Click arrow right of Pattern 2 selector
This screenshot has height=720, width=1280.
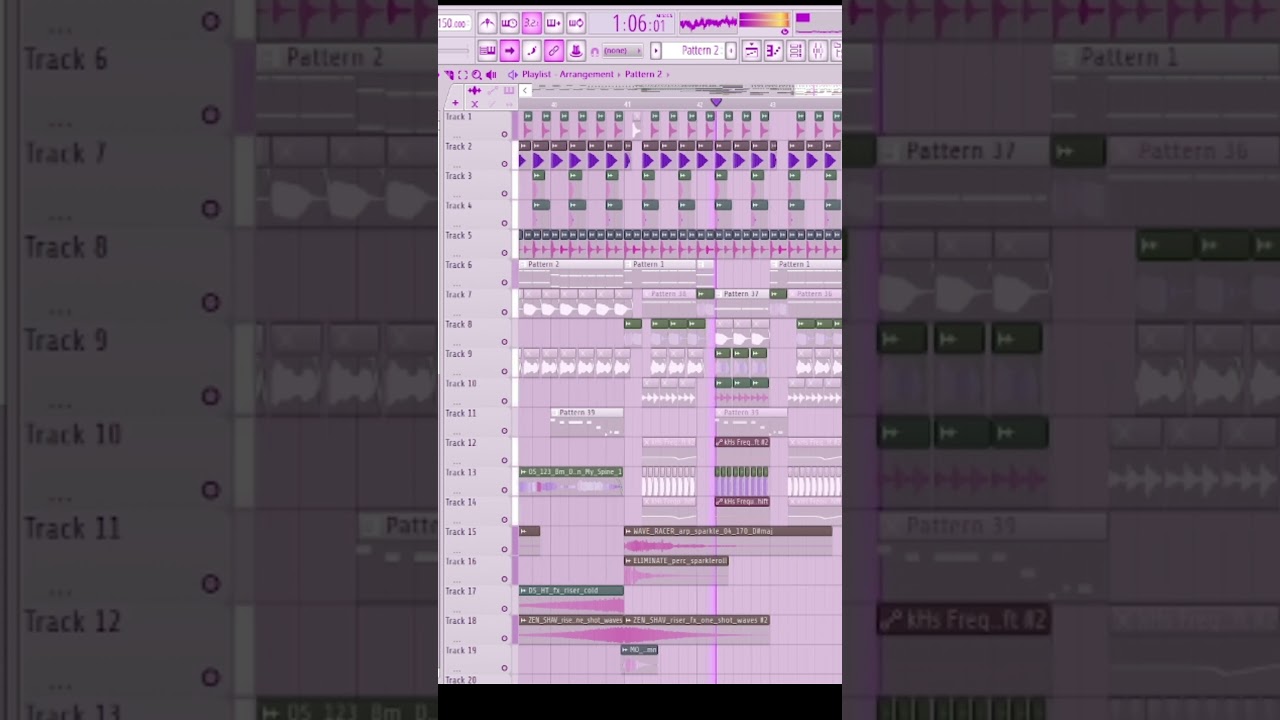pyautogui.click(x=731, y=51)
